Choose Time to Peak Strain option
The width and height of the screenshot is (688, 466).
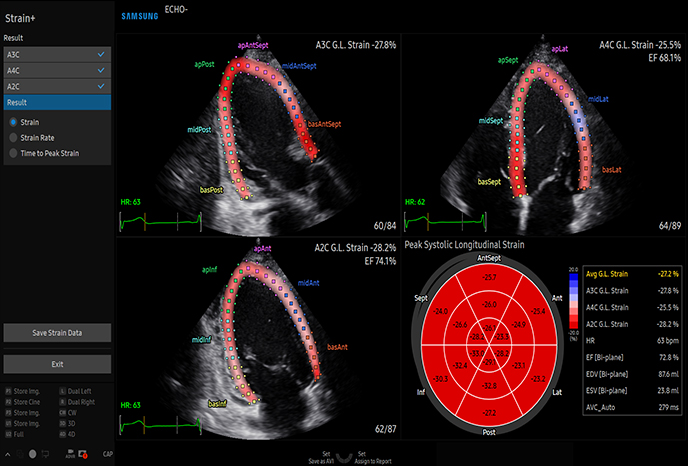(12, 153)
